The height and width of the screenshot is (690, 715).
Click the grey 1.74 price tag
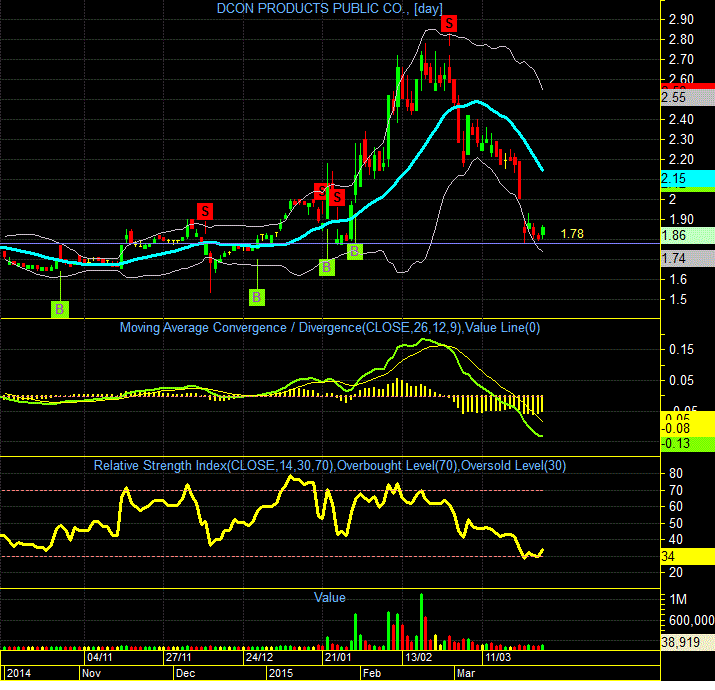(688, 259)
